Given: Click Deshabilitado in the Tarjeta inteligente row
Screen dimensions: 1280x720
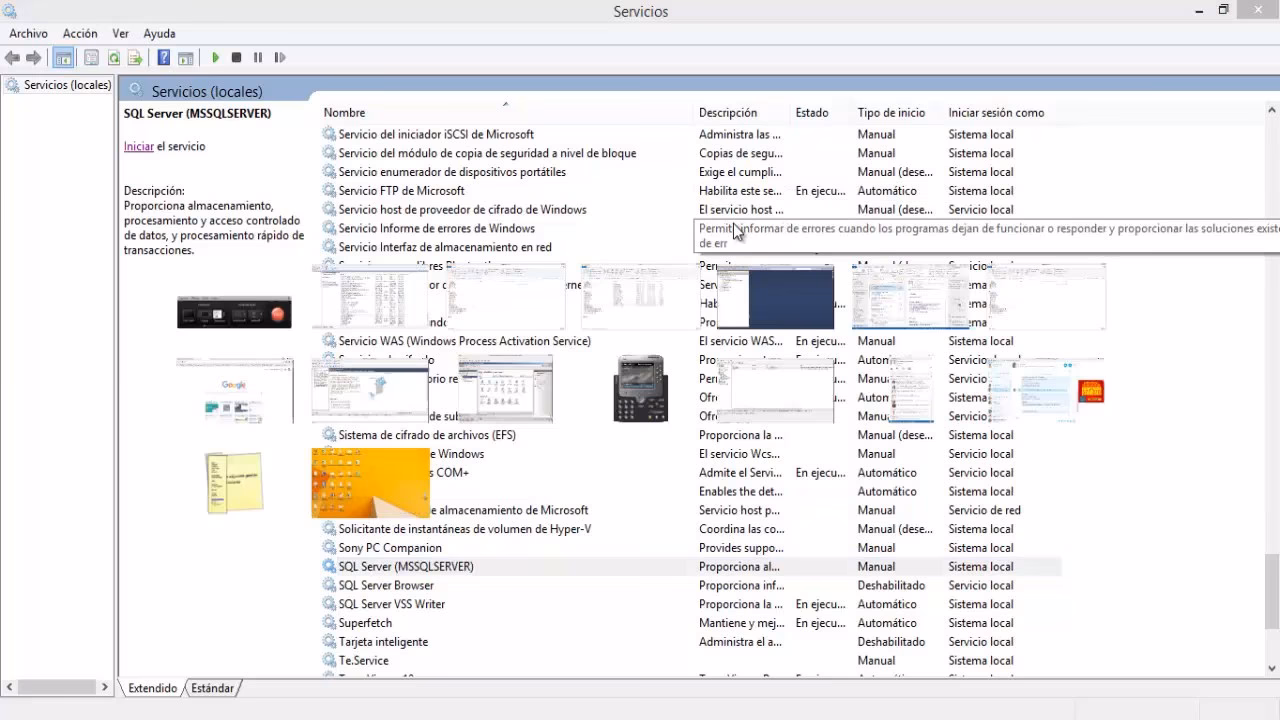Looking at the screenshot, I should tap(891, 642).
